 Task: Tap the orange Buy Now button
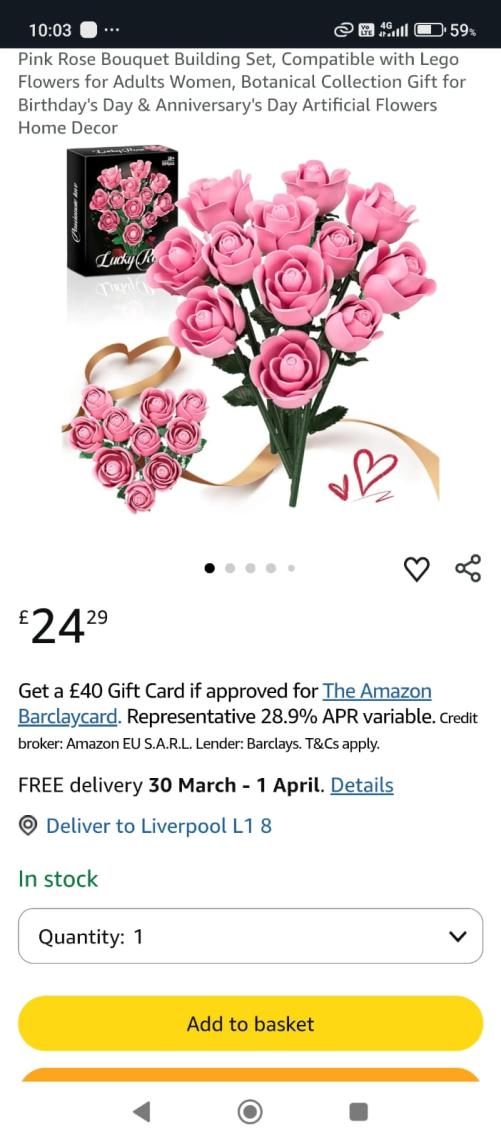click(x=250, y=1075)
